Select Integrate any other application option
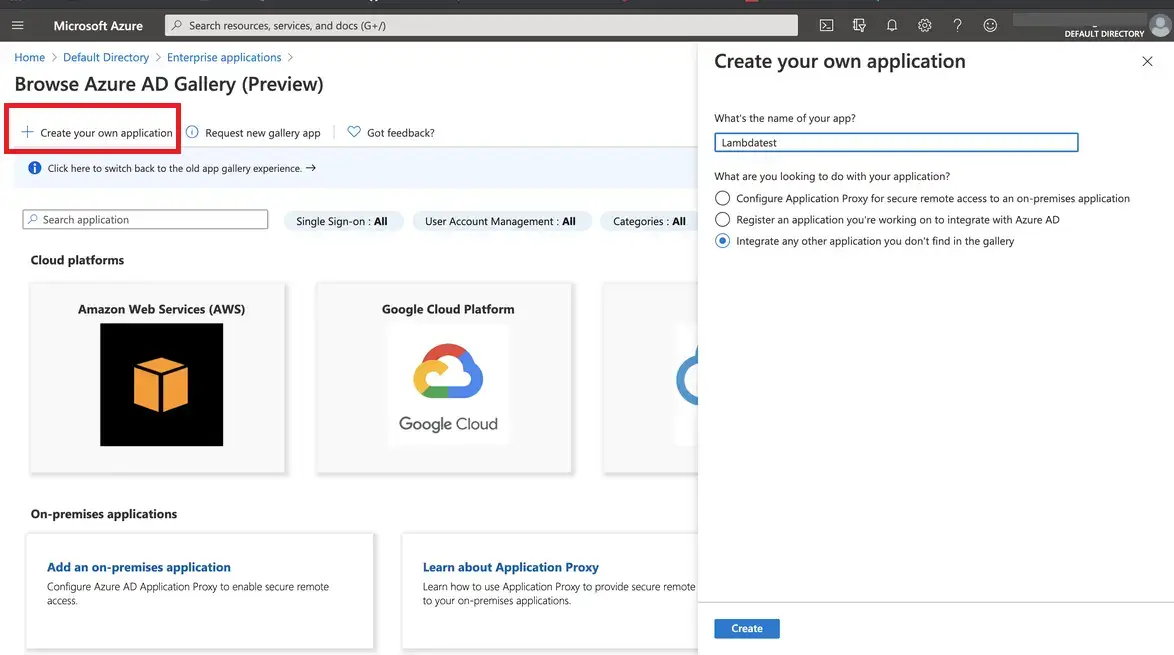This screenshot has height=655, width=1174. tap(722, 240)
